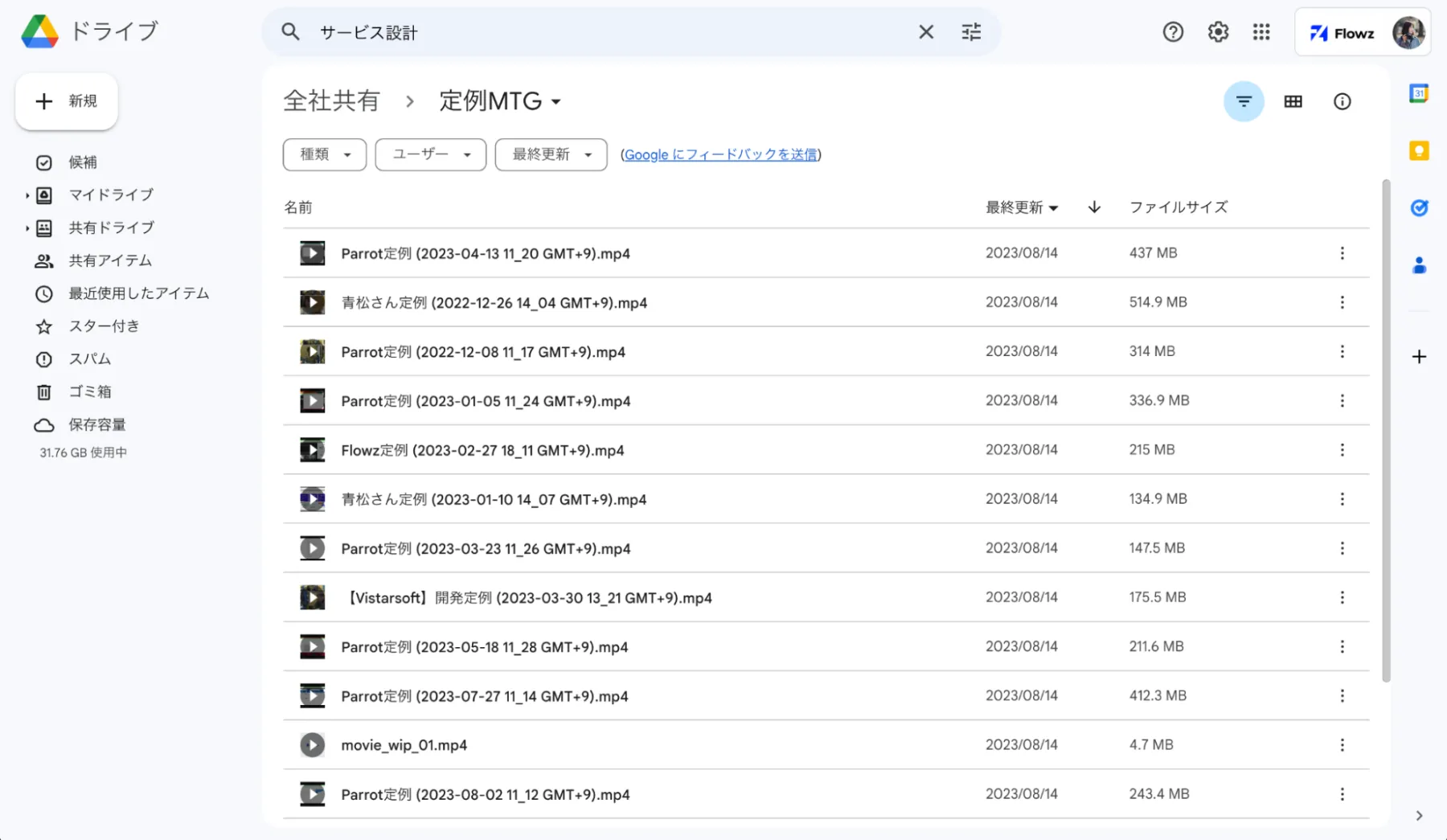Show the details info panel
This screenshot has width=1447, height=840.
1342,101
